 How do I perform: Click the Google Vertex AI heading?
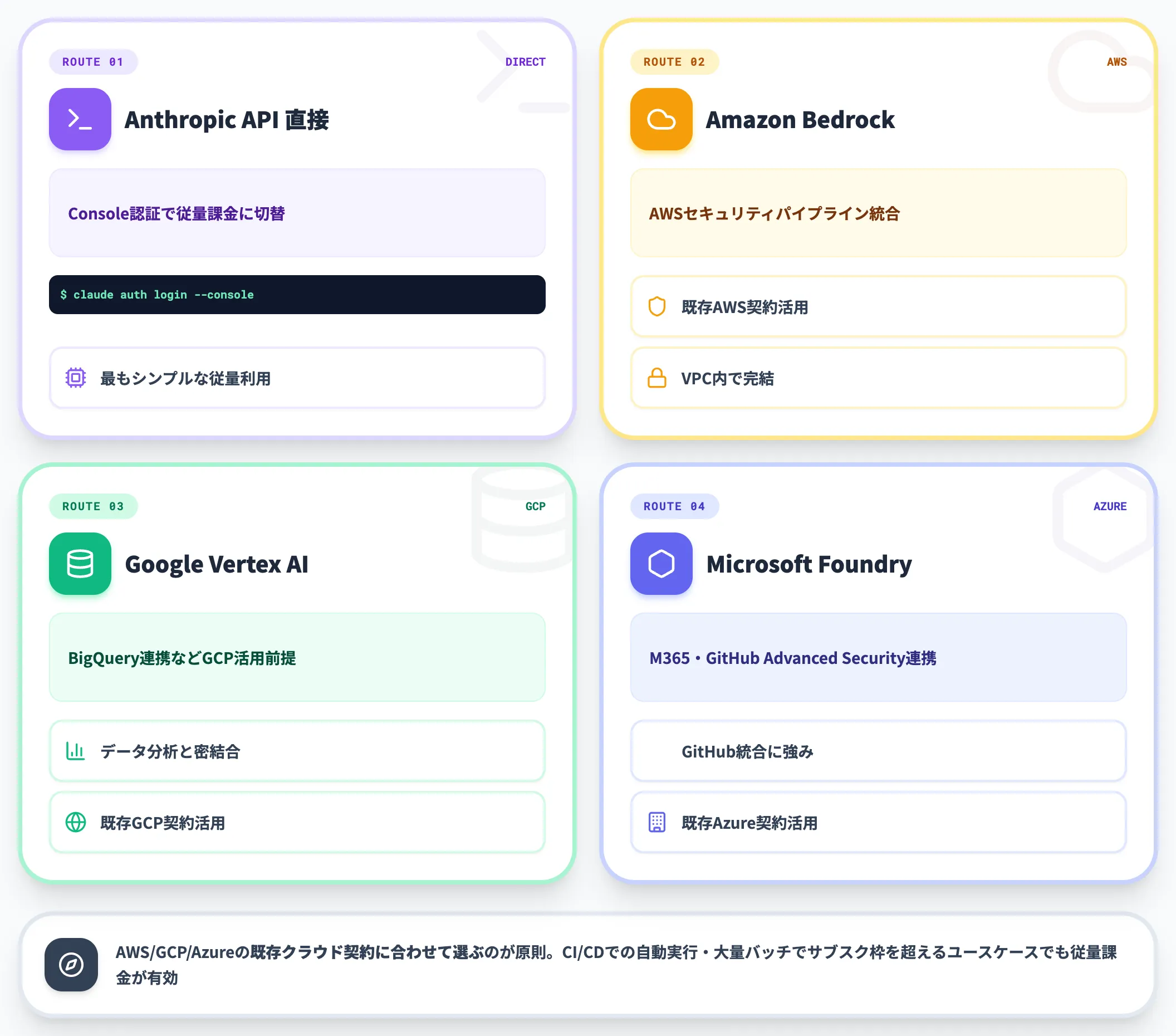coord(217,564)
